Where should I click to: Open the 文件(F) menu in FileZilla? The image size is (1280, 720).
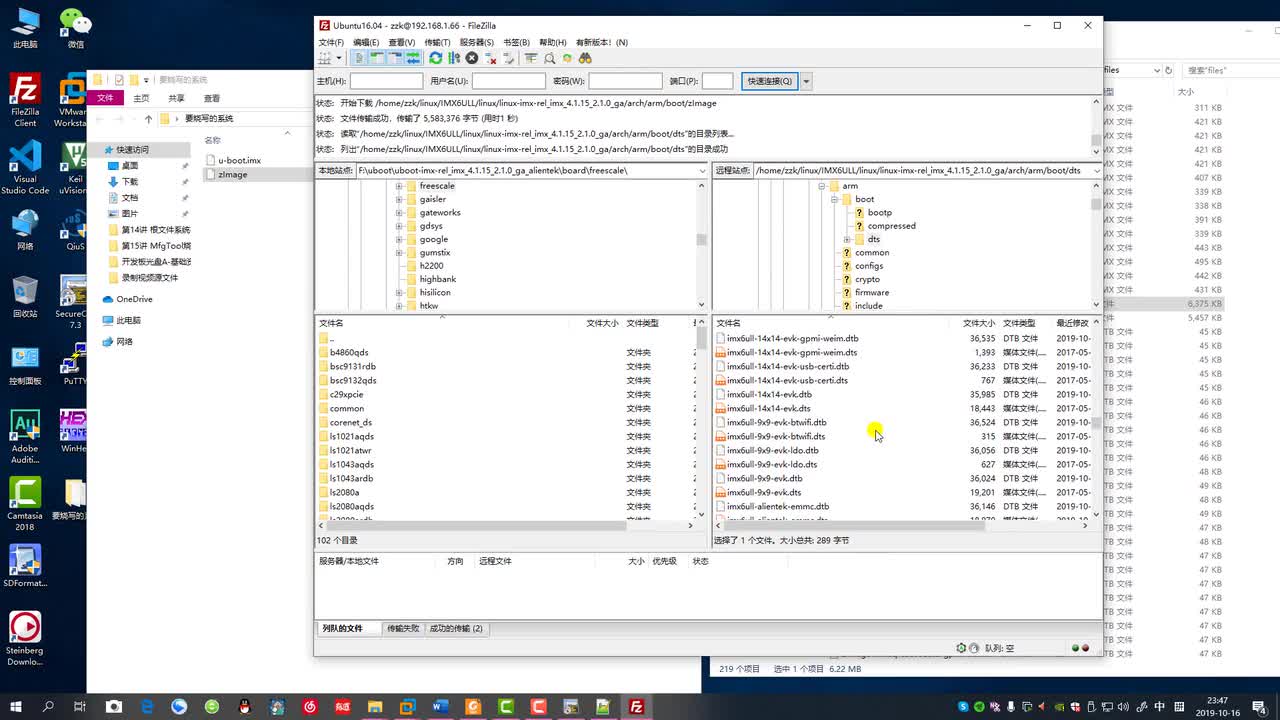coord(331,42)
